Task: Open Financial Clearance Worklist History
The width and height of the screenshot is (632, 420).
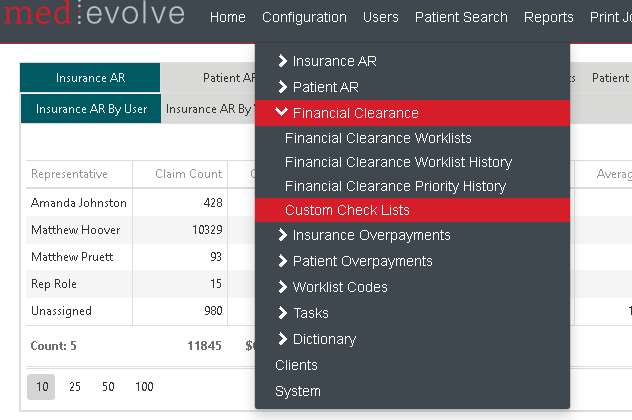Action: coord(398,162)
